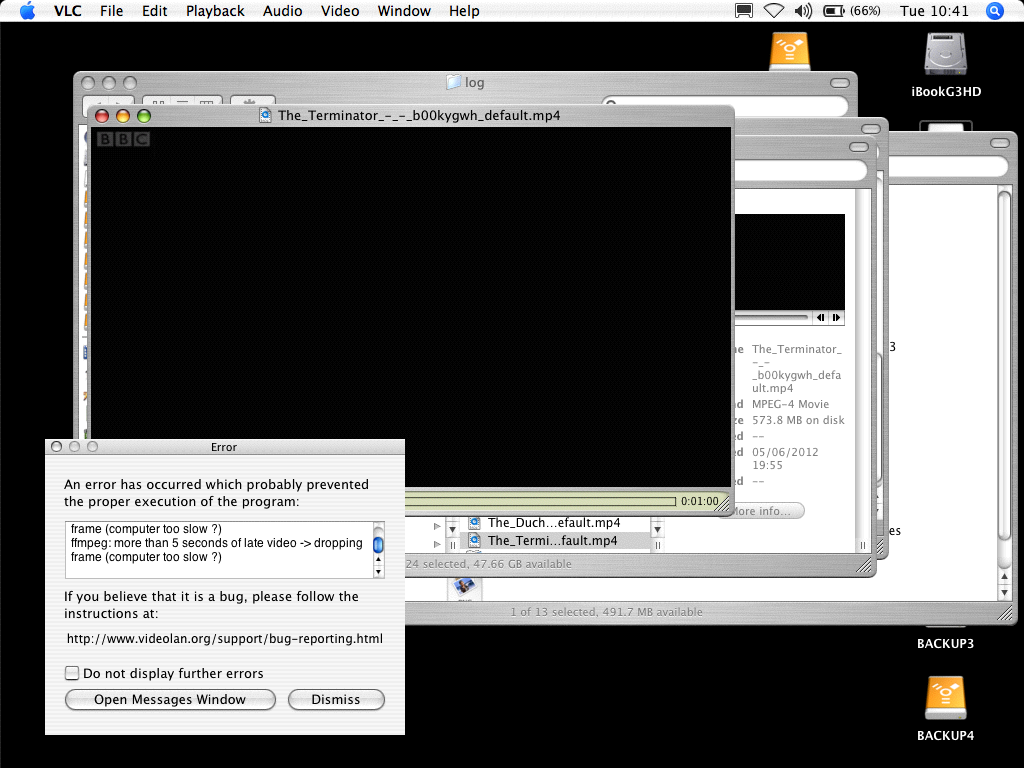Click the Tue 10:41 menu bar clock
This screenshot has width=1024, height=768.
click(934, 11)
